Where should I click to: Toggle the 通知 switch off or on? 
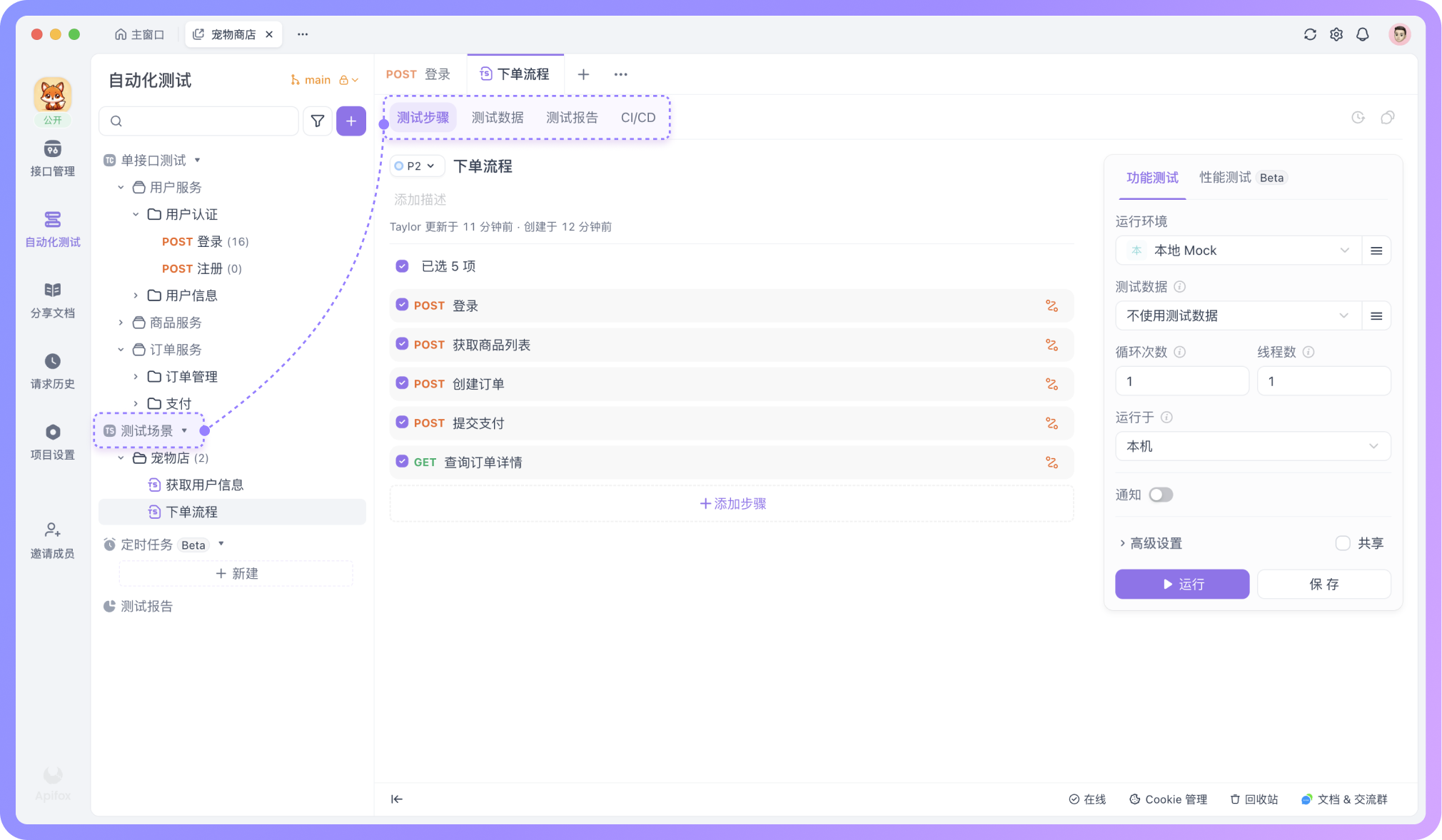click(x=1161, y=494)
